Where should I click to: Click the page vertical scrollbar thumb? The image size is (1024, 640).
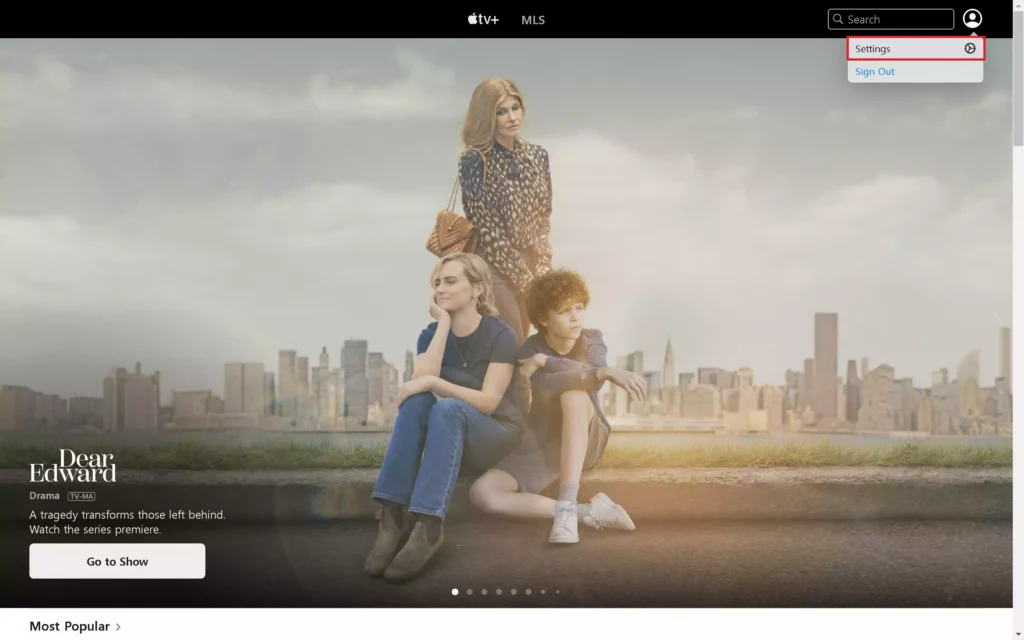point(1018,77)
